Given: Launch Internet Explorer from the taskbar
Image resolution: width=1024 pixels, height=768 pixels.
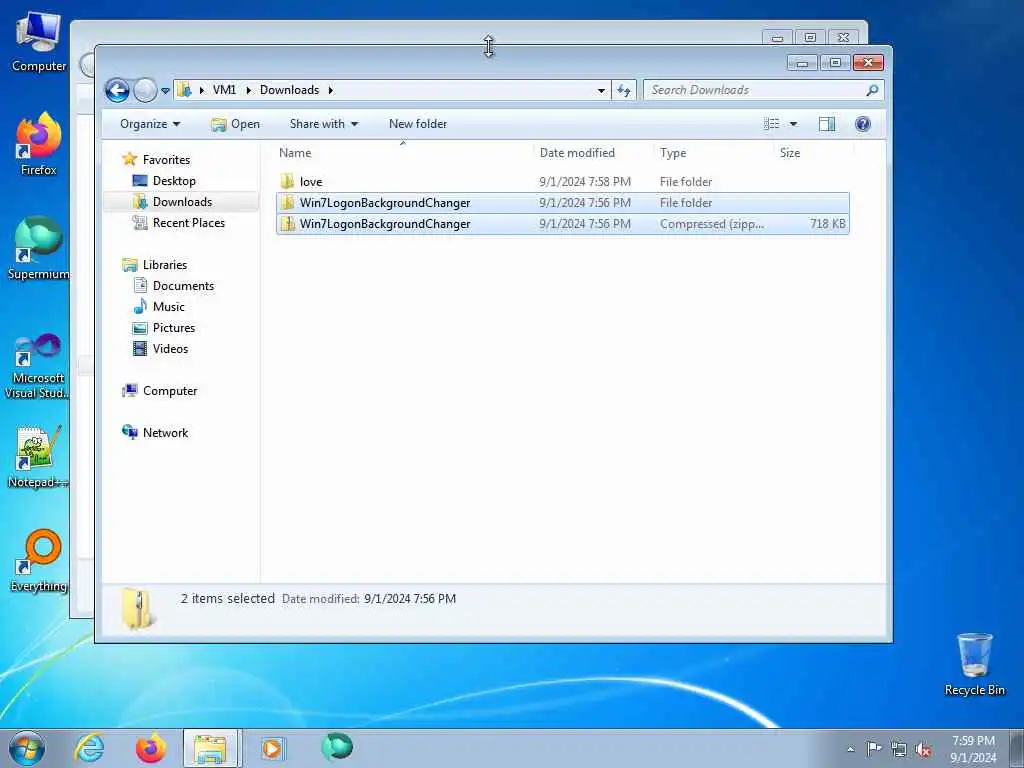Looking at the screenshot, I should tap(89, 748).
